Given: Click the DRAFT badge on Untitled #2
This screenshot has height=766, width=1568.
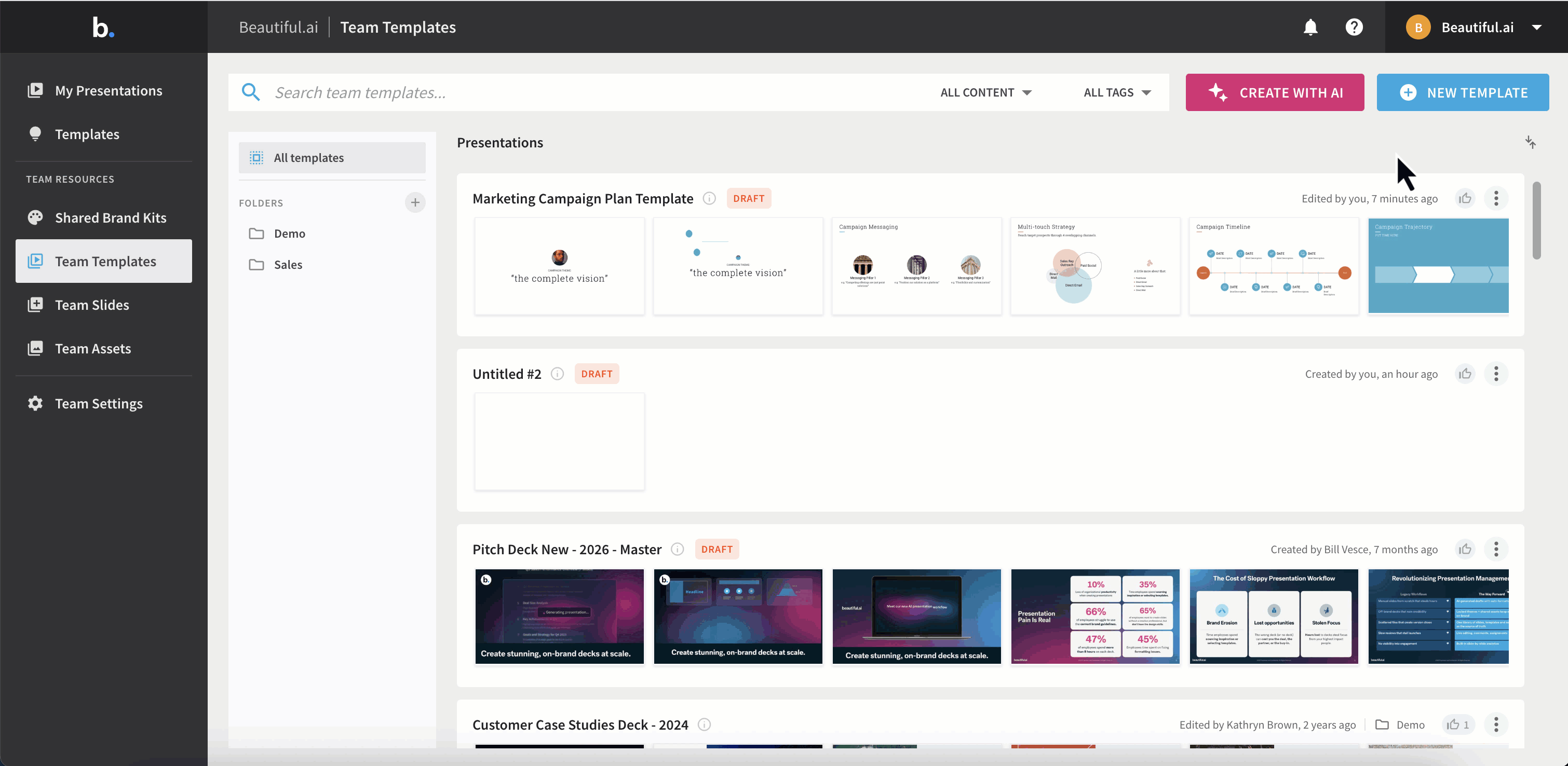Looking at the screenshot, I should pyautogui.click(x=597, y=374).
